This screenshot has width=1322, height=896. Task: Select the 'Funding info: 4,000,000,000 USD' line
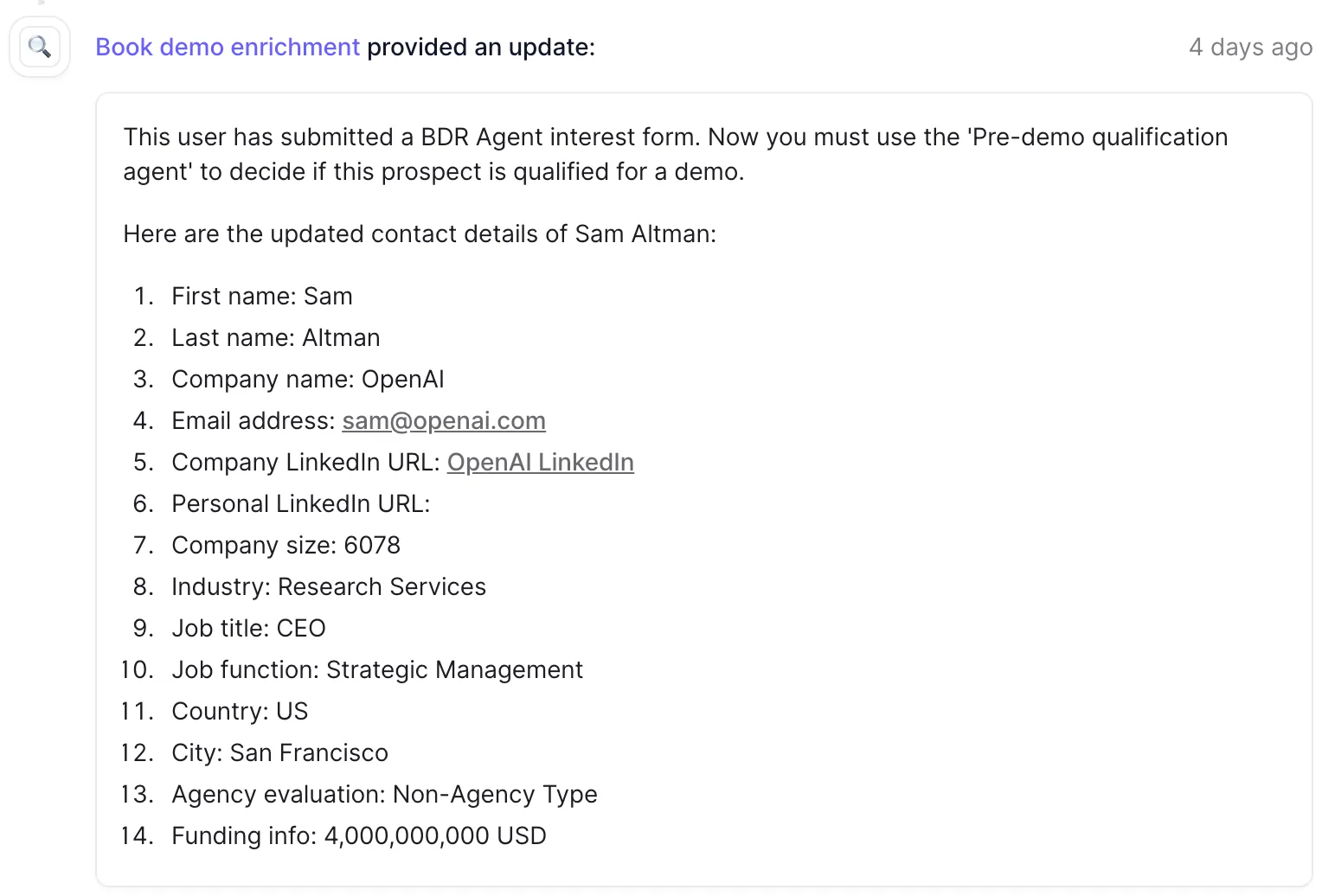(x=358, y=836)
